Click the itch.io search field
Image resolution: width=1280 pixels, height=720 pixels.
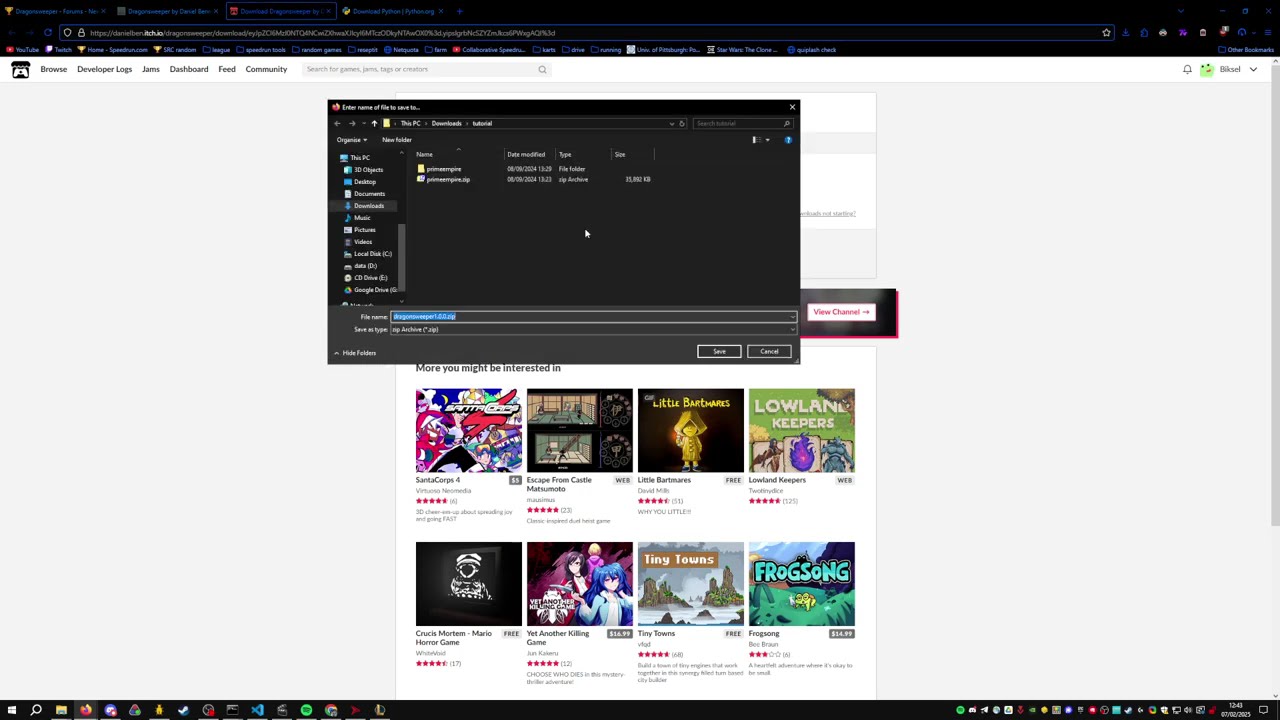pyautogui.click(x=426, y=69)
